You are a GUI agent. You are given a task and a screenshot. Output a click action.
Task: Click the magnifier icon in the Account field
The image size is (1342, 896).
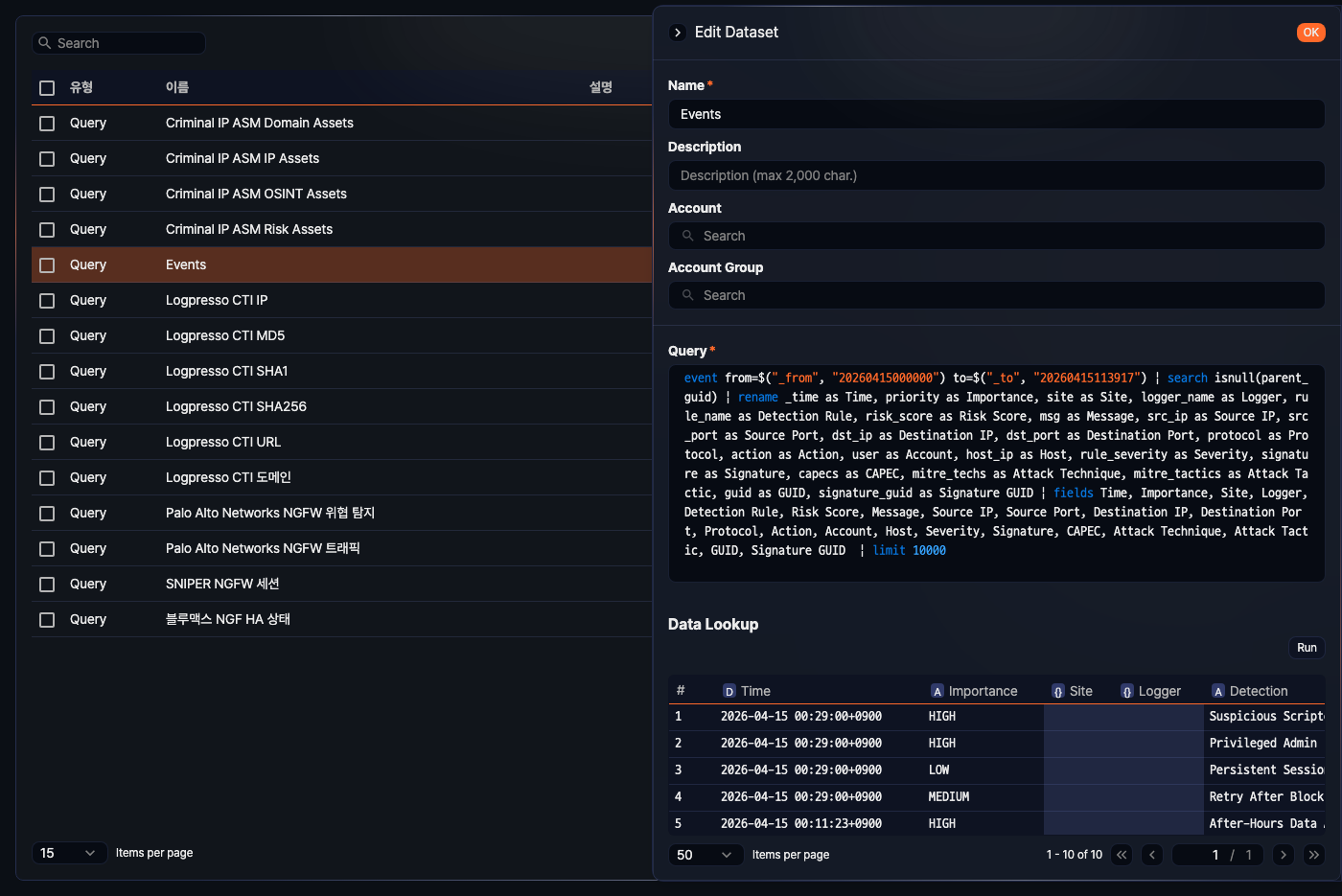tap(687, 235)
